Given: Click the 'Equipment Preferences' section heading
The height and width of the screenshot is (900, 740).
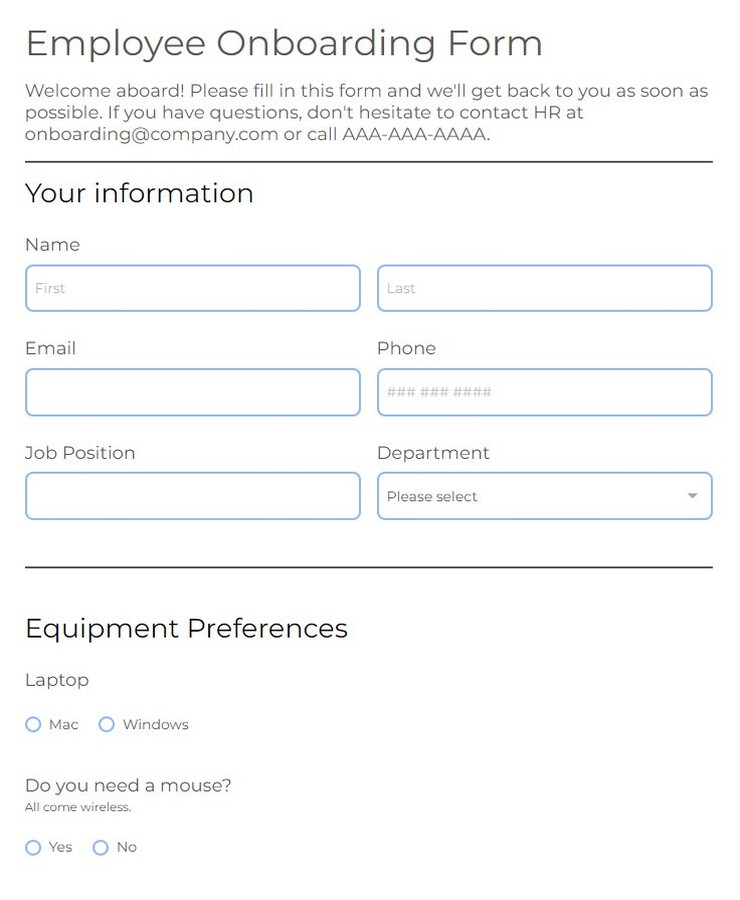Looking at the screenshot, I should coord(186,628).
